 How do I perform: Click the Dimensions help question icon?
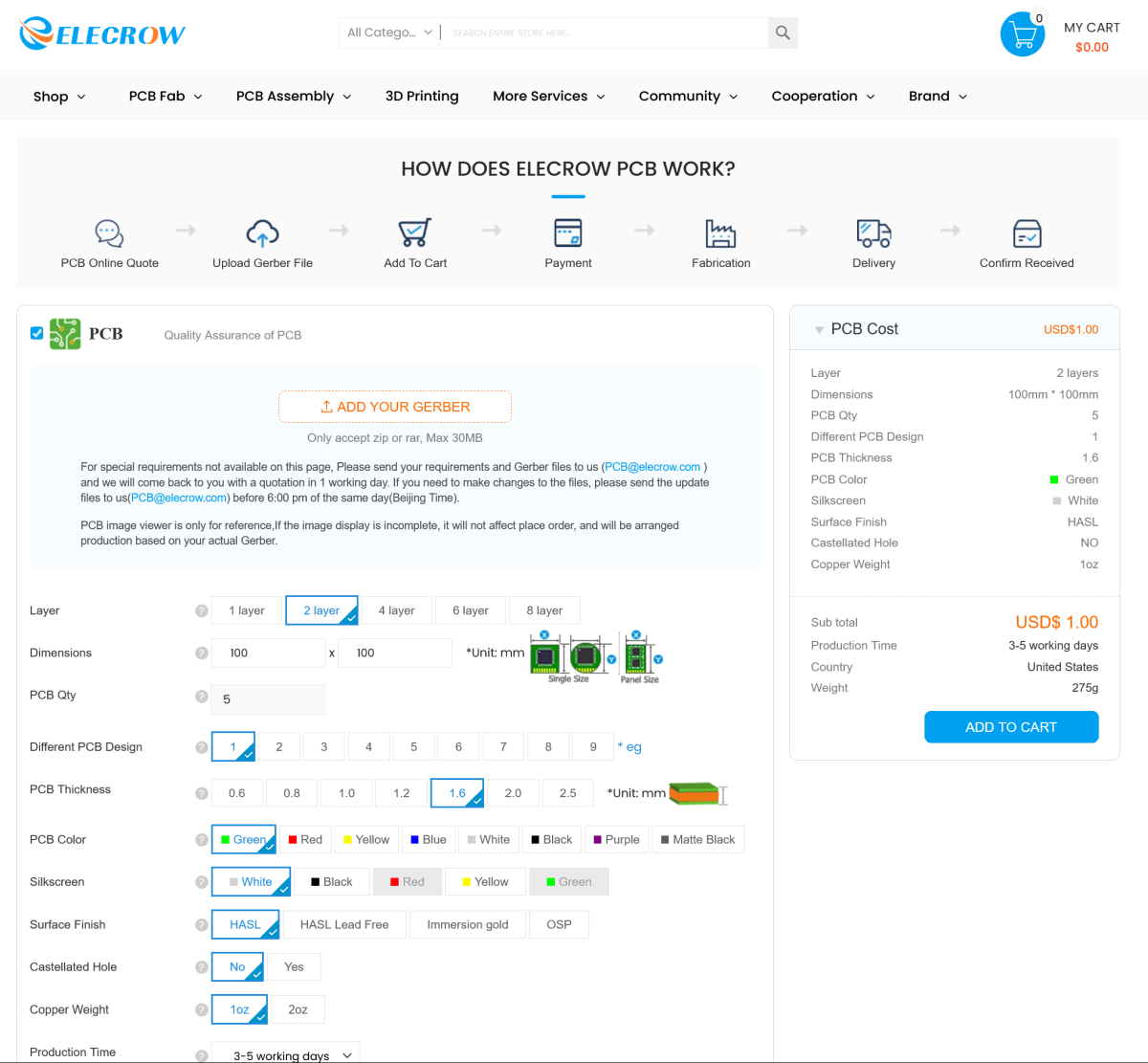202,653
